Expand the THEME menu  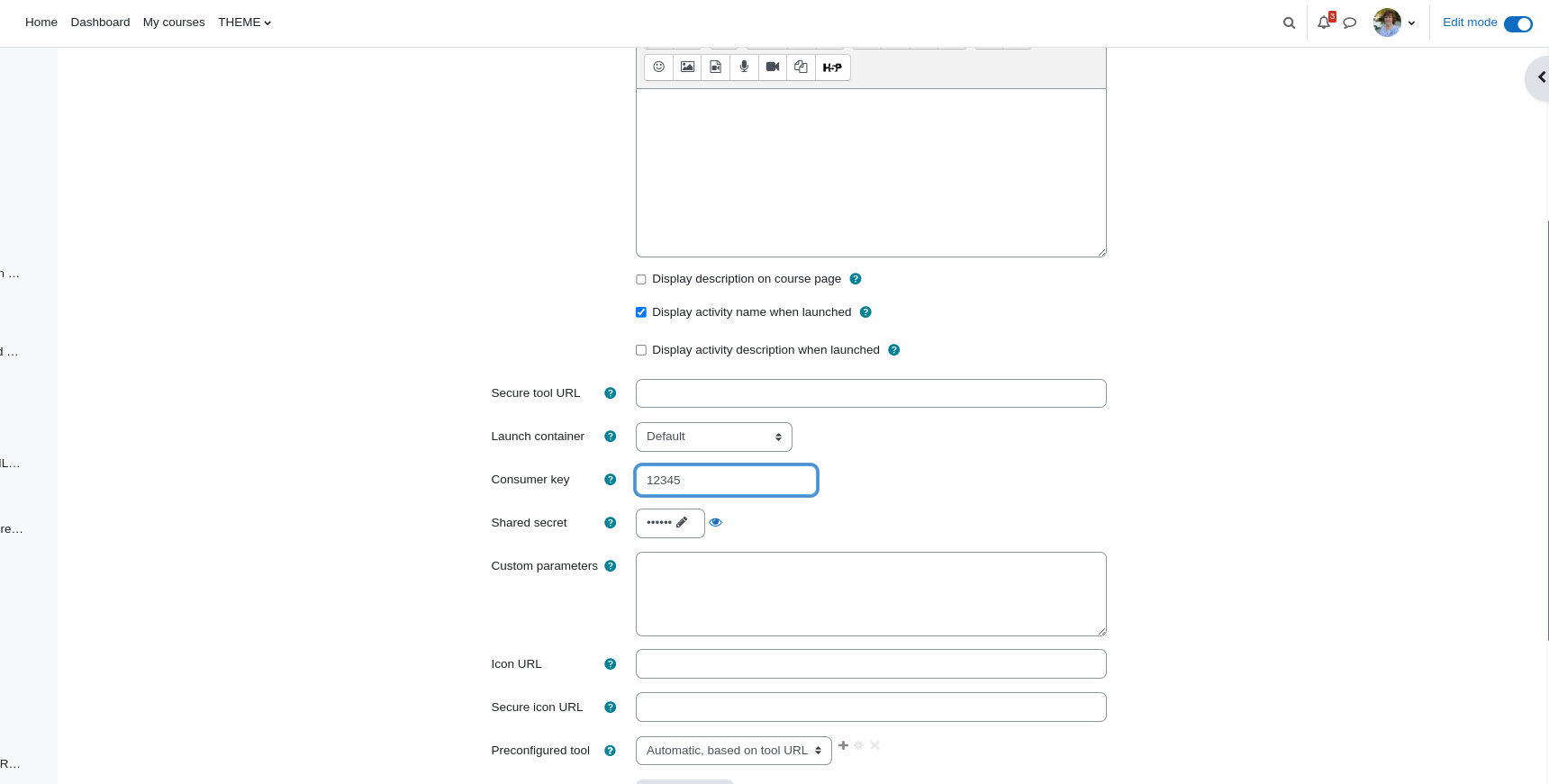pyautogui.click(x=244, y=23)
